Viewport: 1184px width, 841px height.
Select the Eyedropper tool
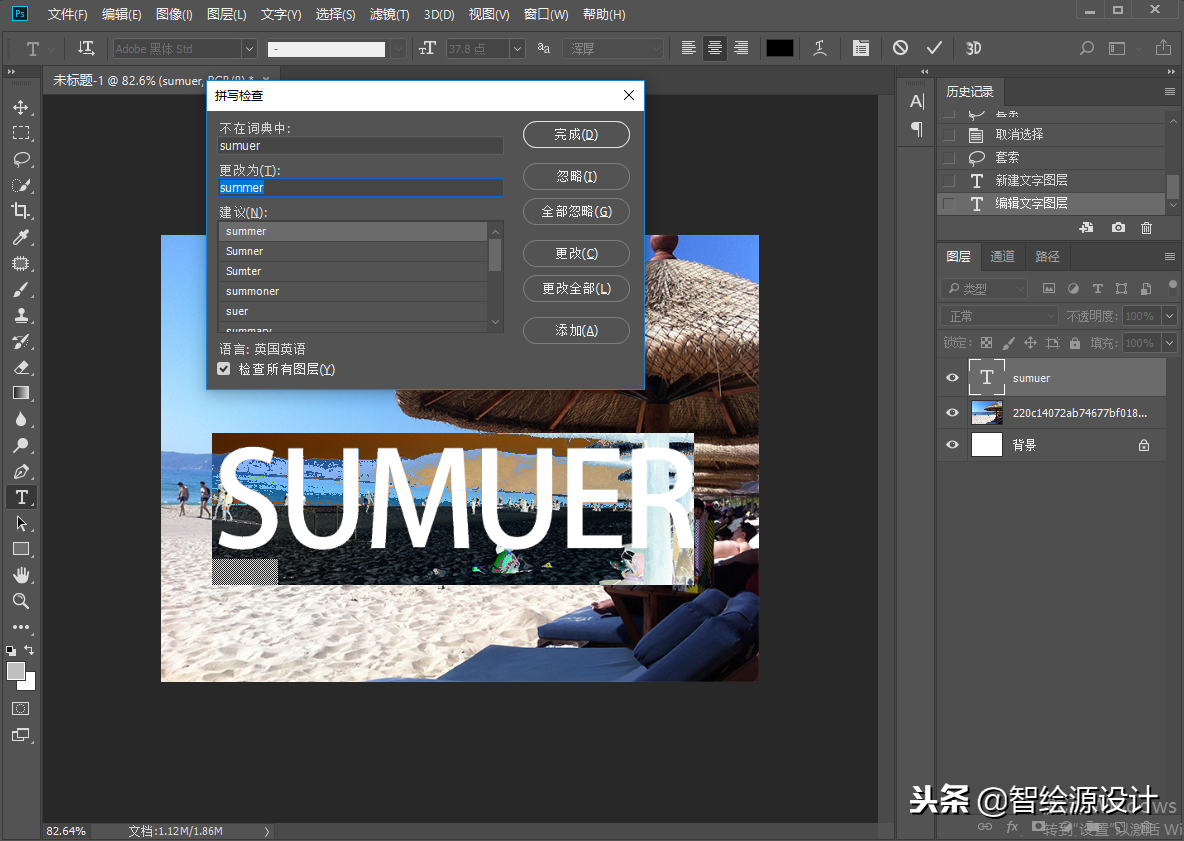tap(20, 237)
